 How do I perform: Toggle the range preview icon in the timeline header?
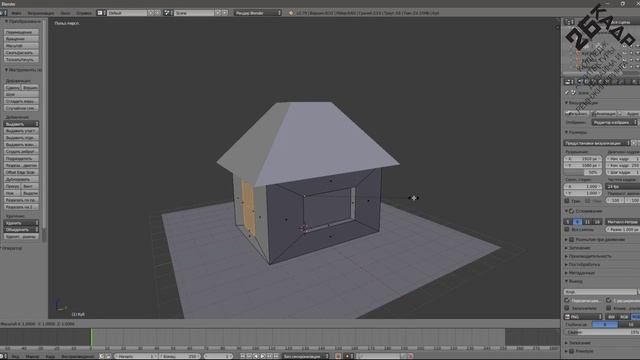click(x=102, y=356)
